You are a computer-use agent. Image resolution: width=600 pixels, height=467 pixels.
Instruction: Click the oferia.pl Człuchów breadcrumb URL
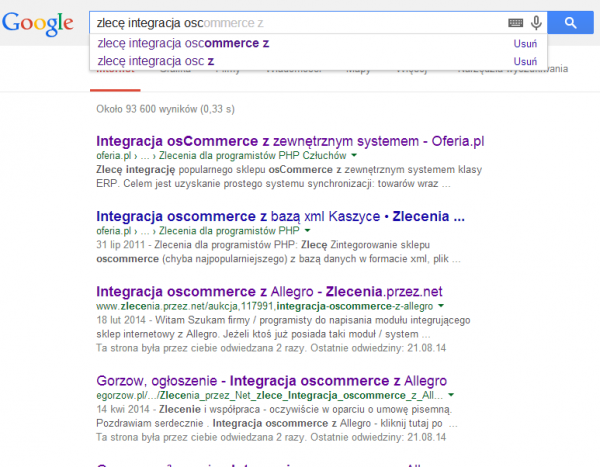point(221,156)
